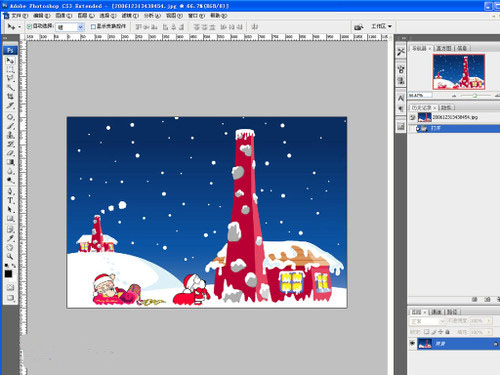Switch to the Paths tab
Viewport: 500px width, 375px height.
[x=452, y=312]
